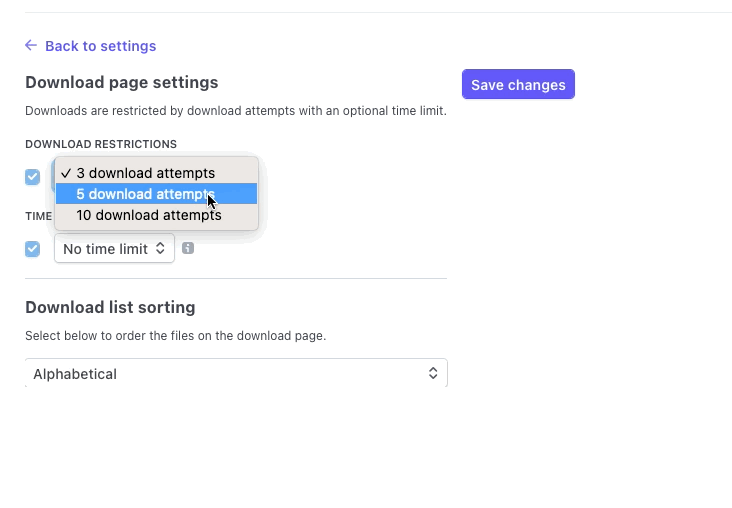
Task: Open the Back to settings link
Action: (x=100, y=46)
